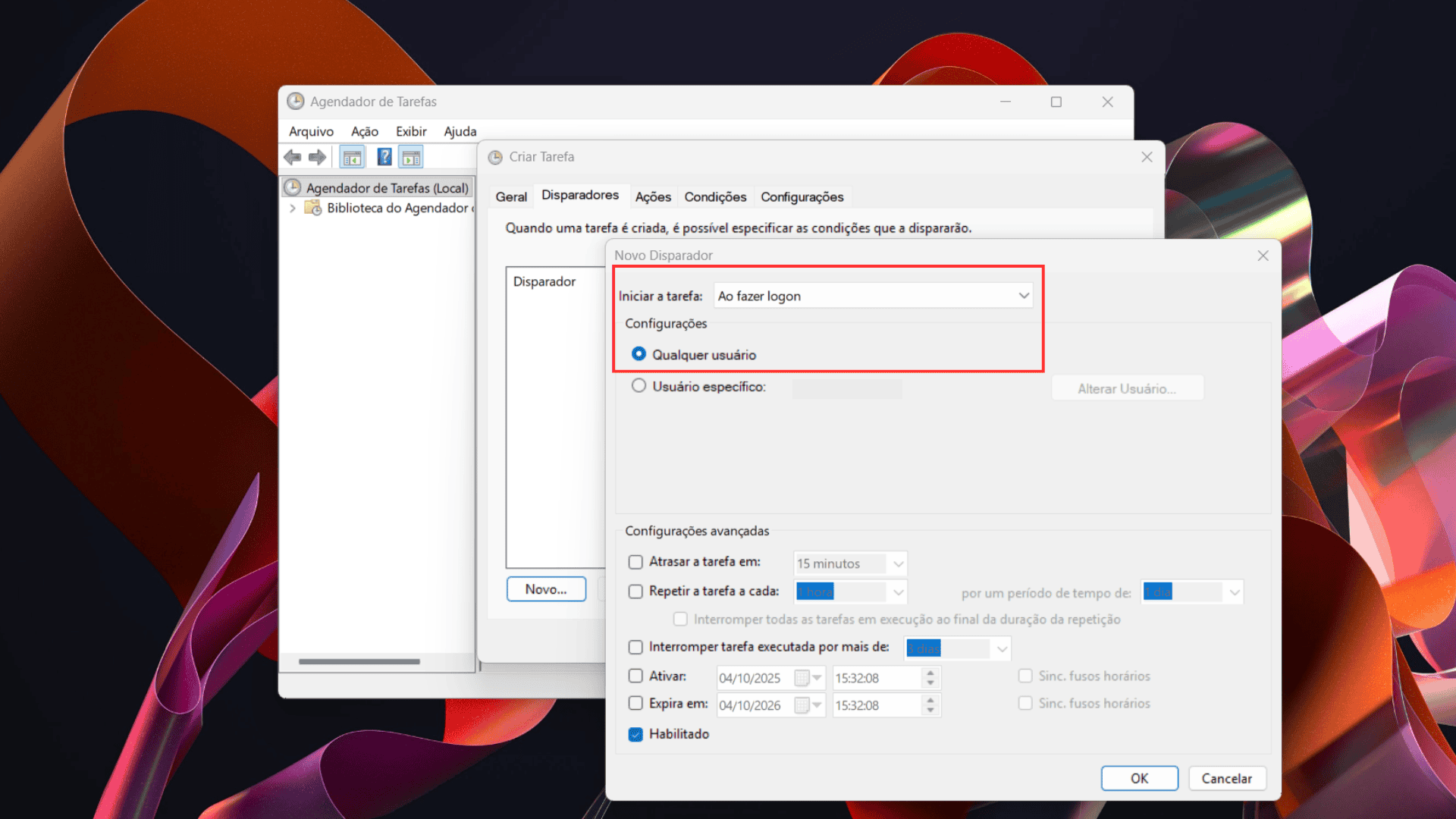Uncheck the Habilitado checkbox
The height and width of the screenshot is (819, 1456).
[x=635, y=734]
